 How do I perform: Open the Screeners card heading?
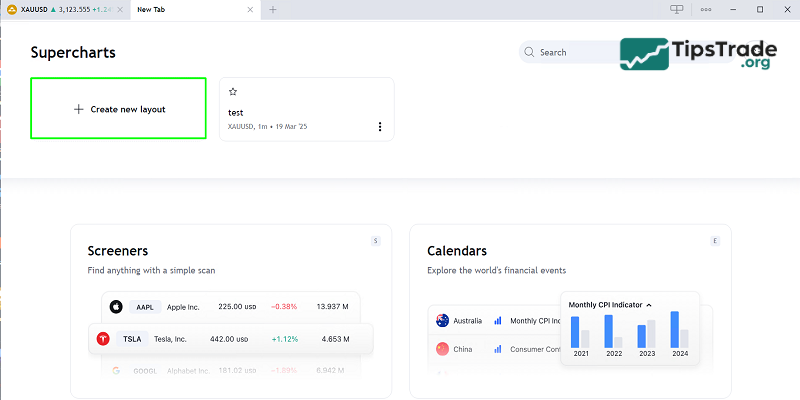point(118,251)
